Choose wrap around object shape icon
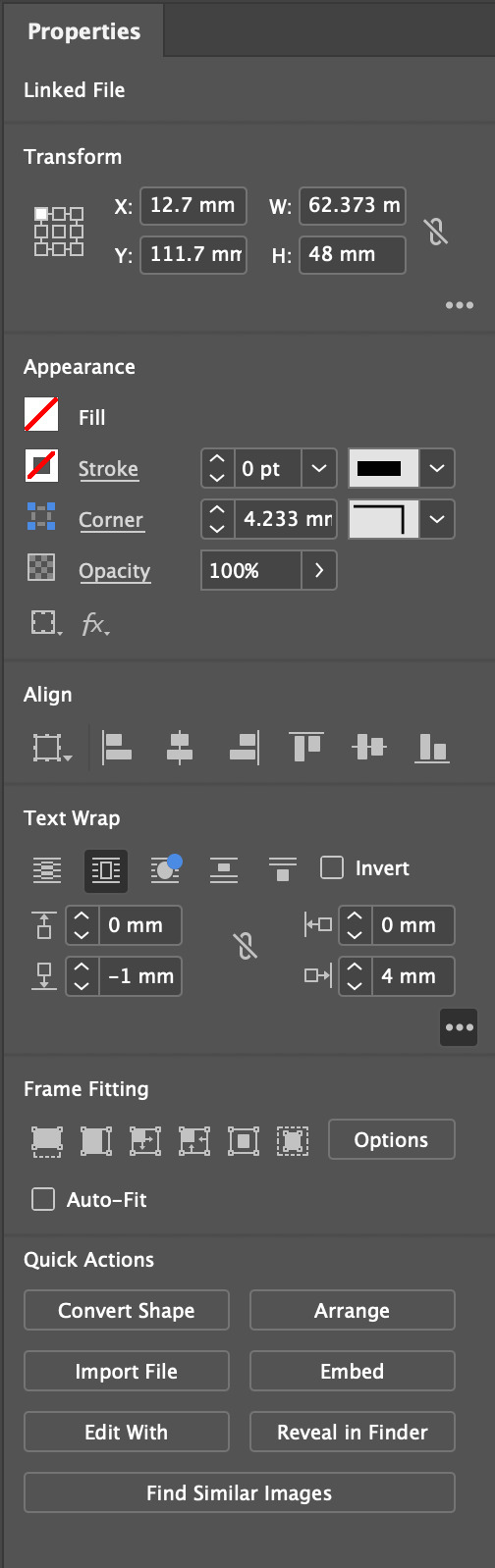This screenshot has height=1568, width=495. coord(165,869)
